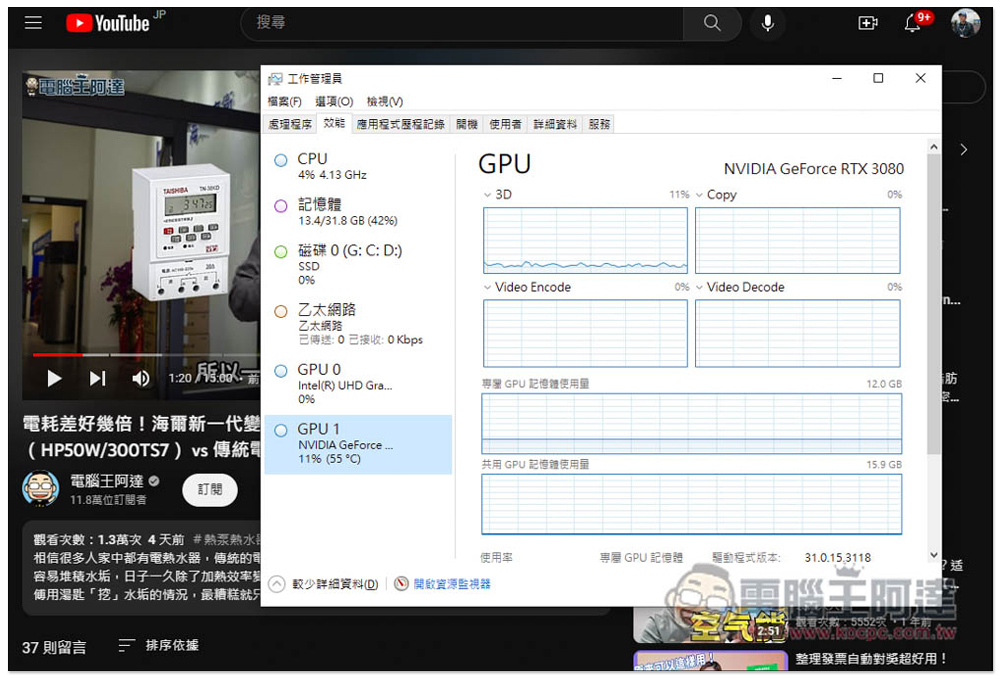Mute the video volume
The width and height of the screenshot is (1000, 679).
coord(141,378)
